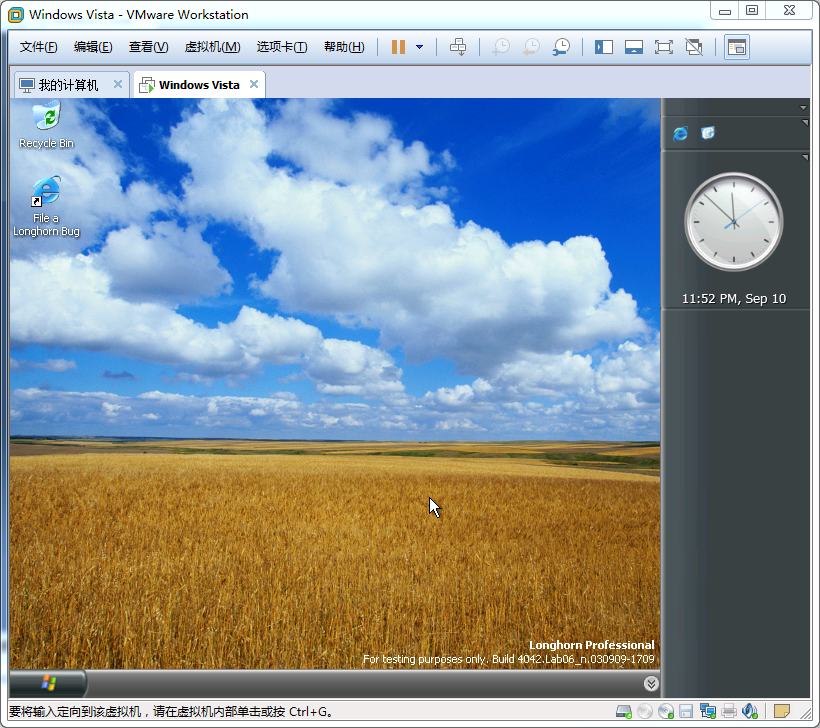Viewport: 820px width, 728px height.
Task: Click the sound card status icon
Action: coord(750,711)
